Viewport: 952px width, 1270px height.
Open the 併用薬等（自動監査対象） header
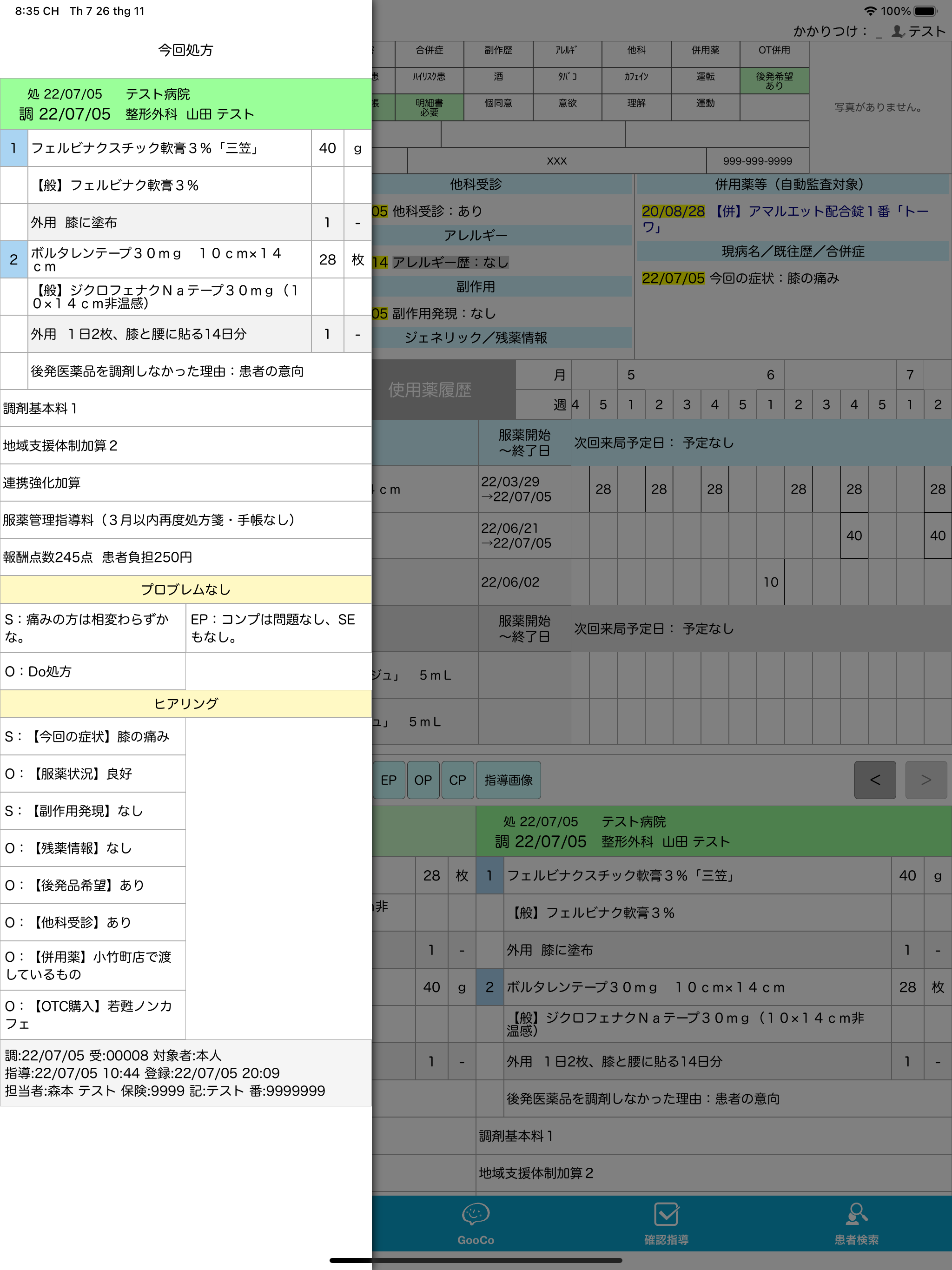click(x=793, y=184)
